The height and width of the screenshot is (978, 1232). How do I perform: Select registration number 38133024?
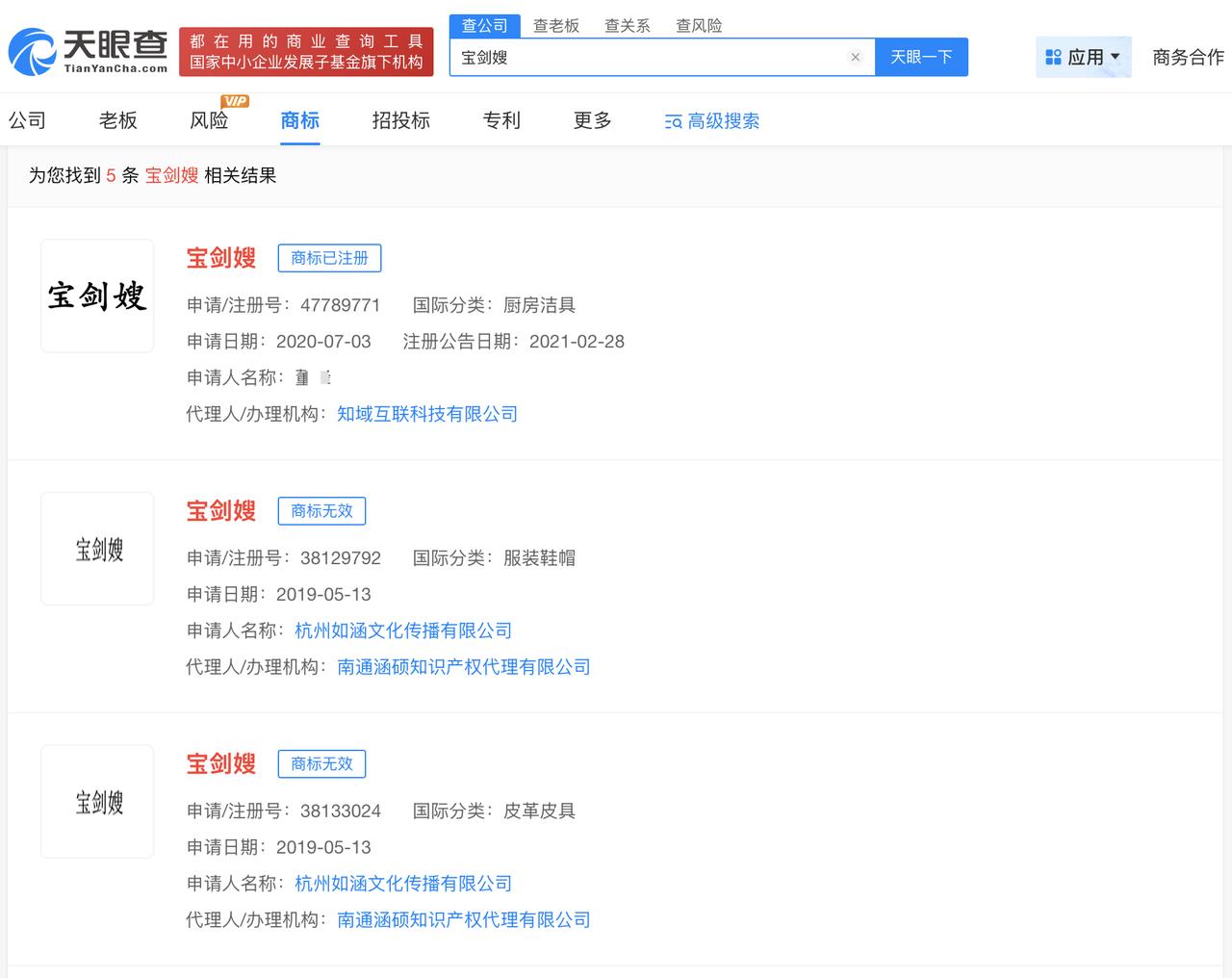(x=341, y=811)
